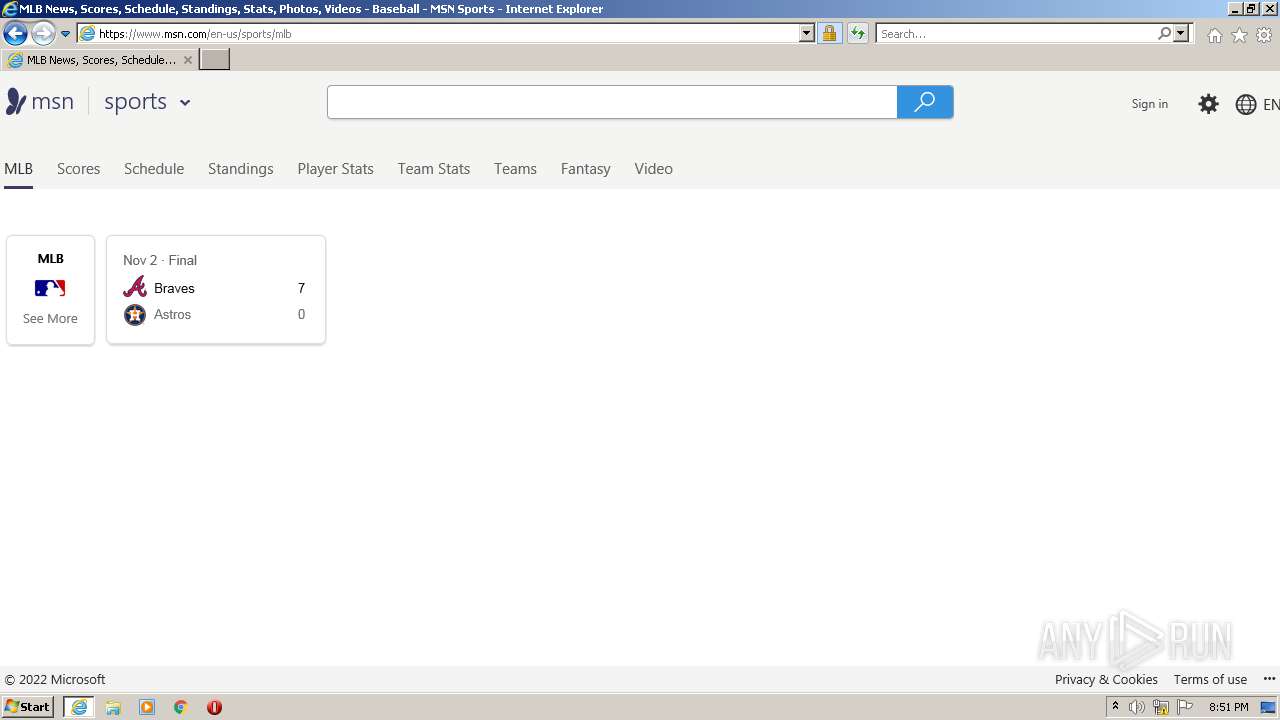Click the language globe icon
The image size is (1280, 720).
[1245, 104]
